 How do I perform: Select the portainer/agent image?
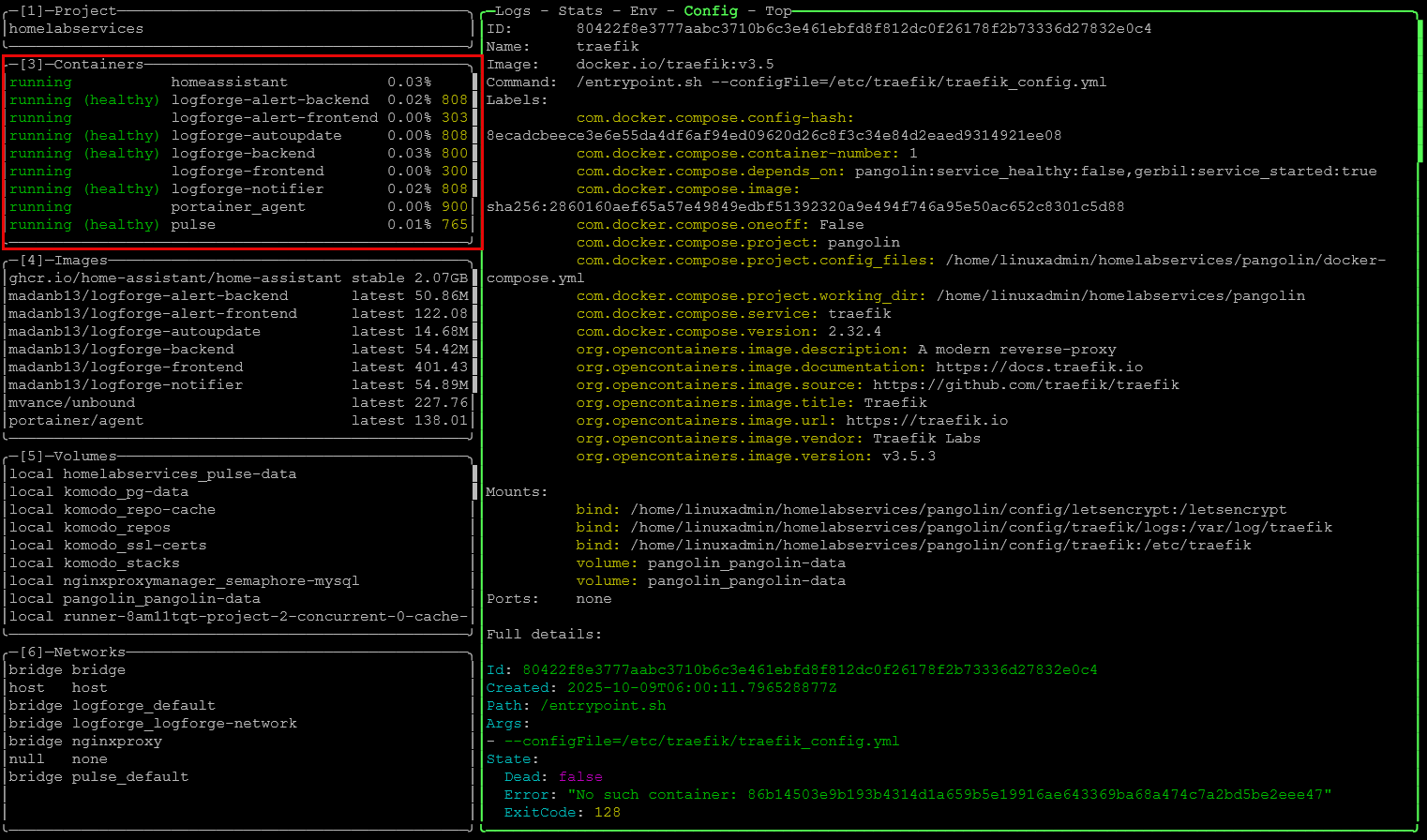[x=238, y=421]
